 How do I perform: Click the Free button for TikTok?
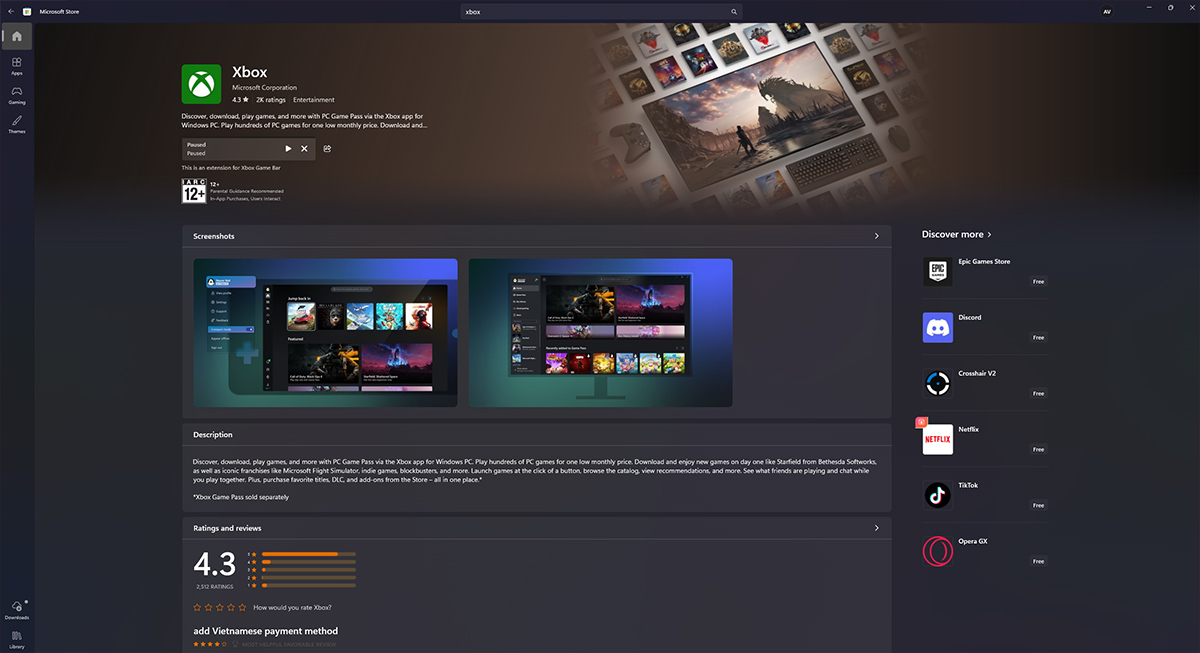(1038, 506)
